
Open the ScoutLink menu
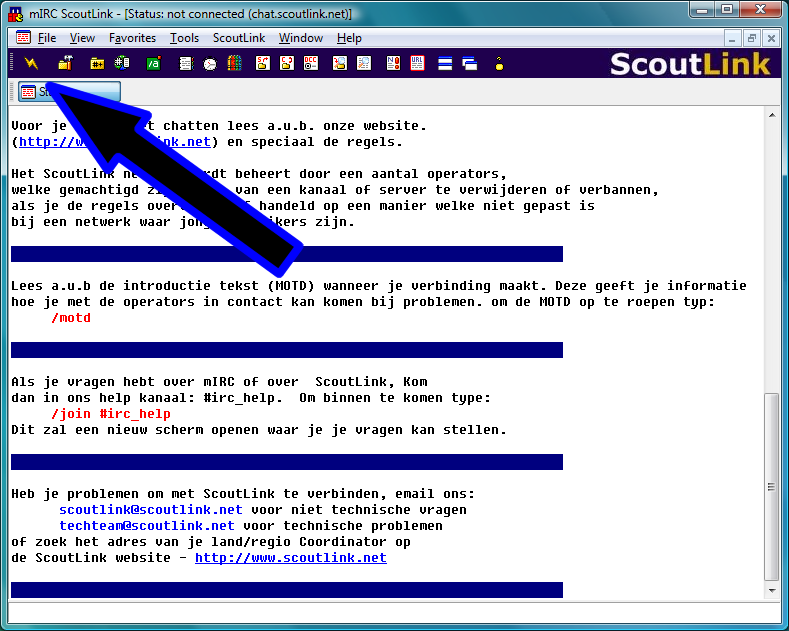pos(239,38)
